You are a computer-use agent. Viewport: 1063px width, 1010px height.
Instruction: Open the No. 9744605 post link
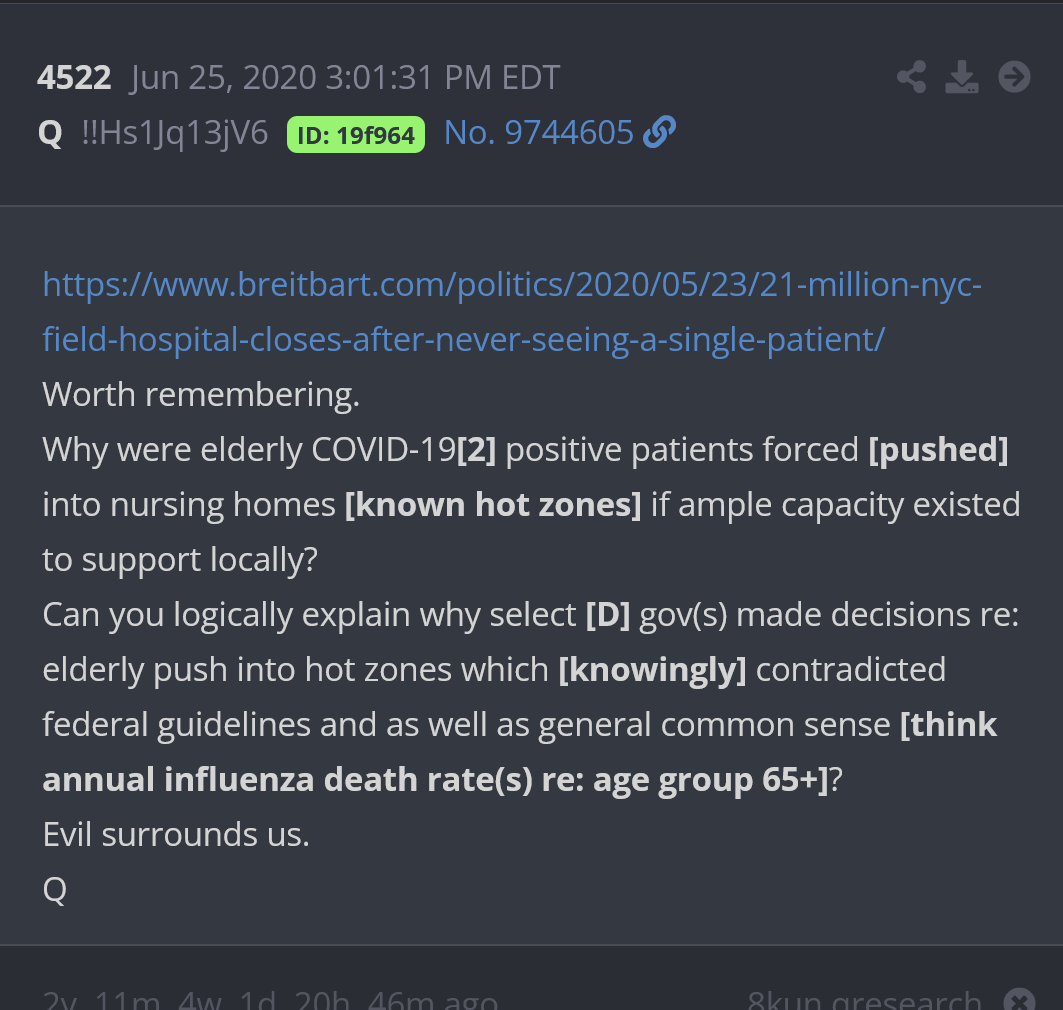pos(539,132)
